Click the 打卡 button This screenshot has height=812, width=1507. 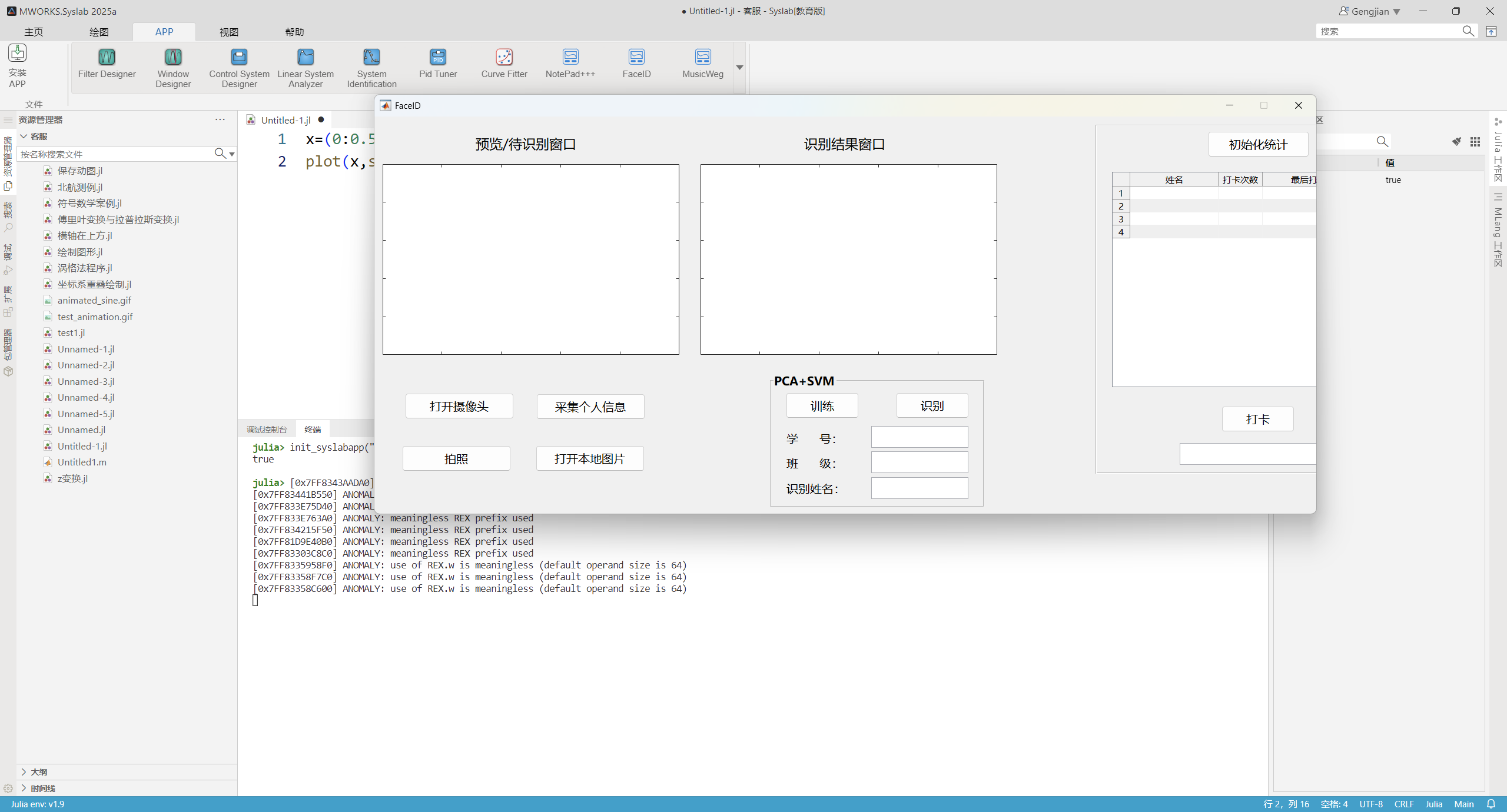tap(1258, 419)
